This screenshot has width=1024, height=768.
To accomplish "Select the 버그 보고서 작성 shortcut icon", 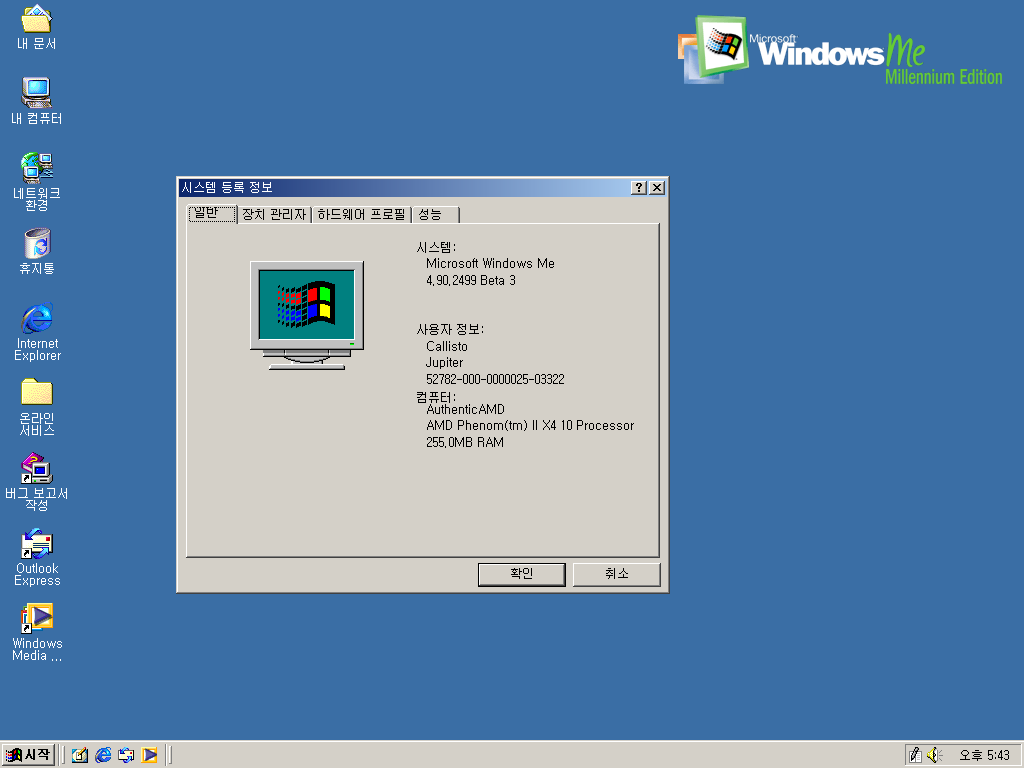I will (x=37, y=481).
